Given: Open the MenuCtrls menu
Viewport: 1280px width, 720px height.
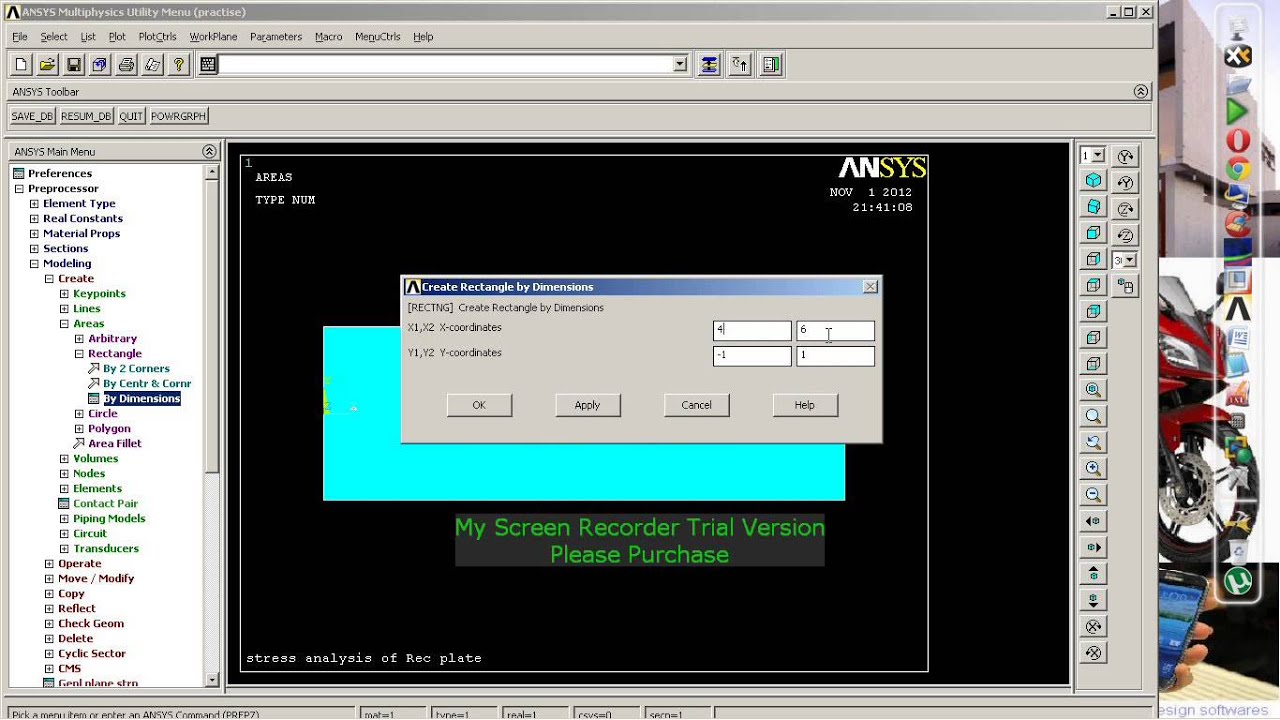Looking at the screenshot, I should [378, 37].
